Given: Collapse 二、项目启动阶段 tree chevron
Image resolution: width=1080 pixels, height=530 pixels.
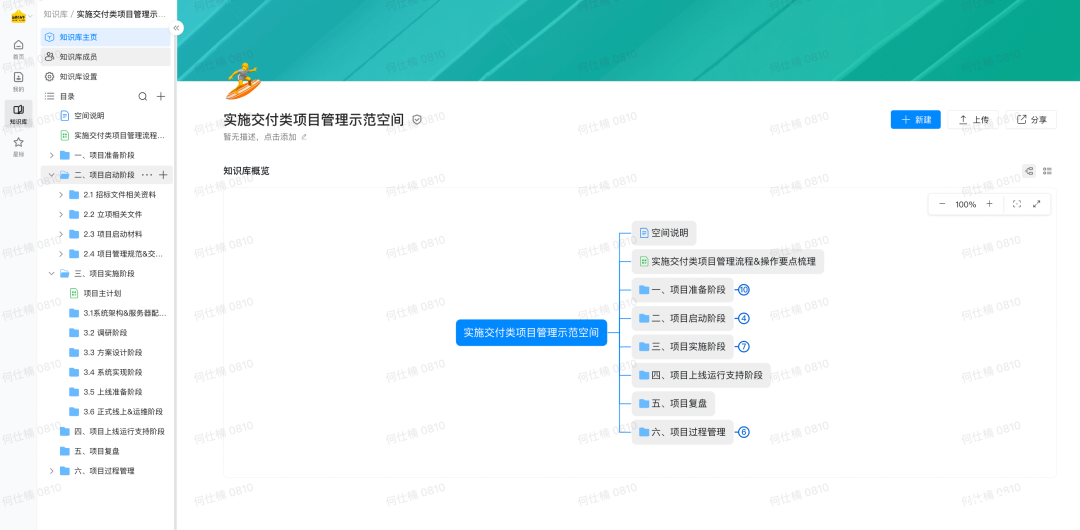Looking at the screenshot, I should (x=51, y=175).
